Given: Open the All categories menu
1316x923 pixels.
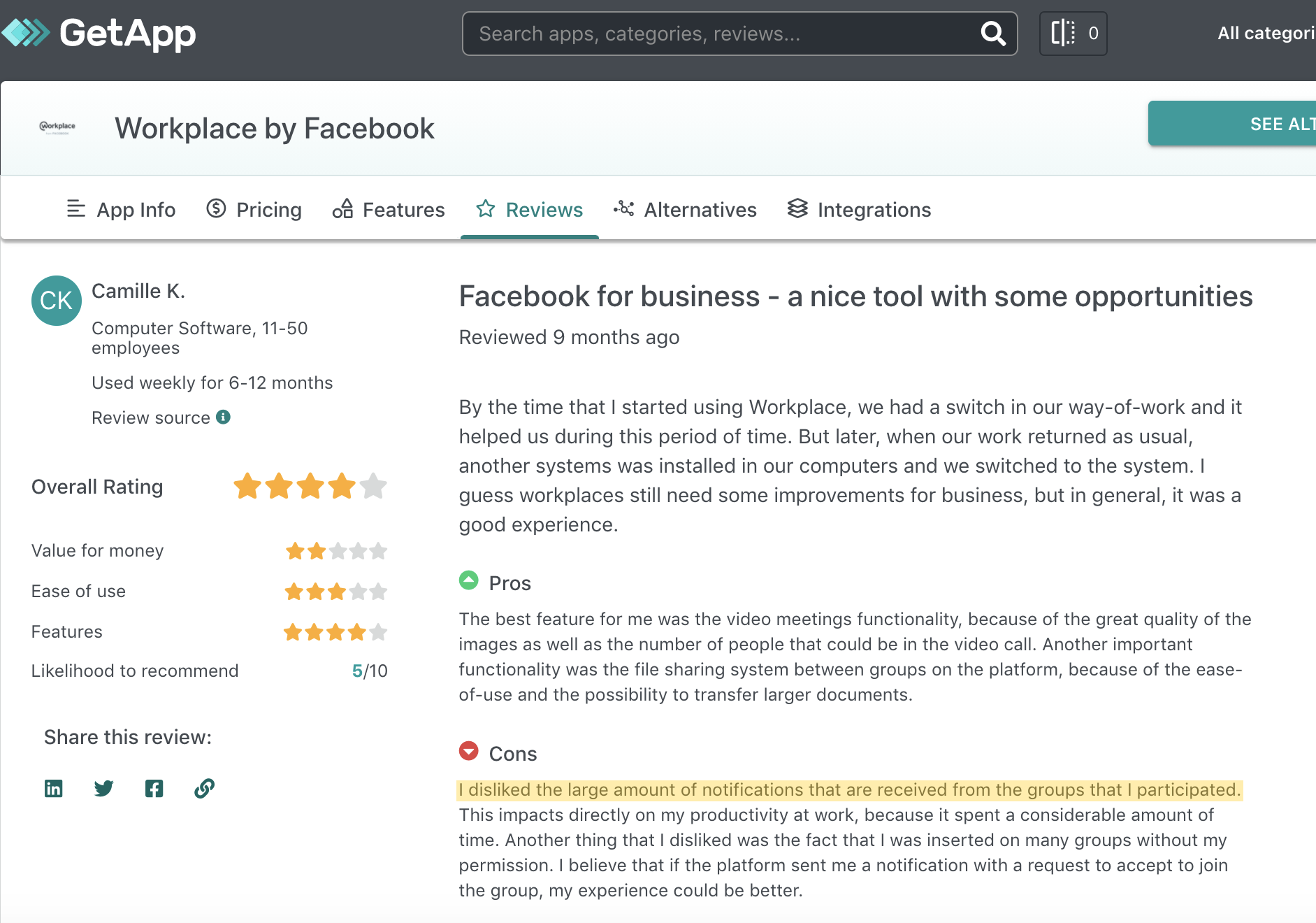Looking at the screenshot, I should 1265,34.
